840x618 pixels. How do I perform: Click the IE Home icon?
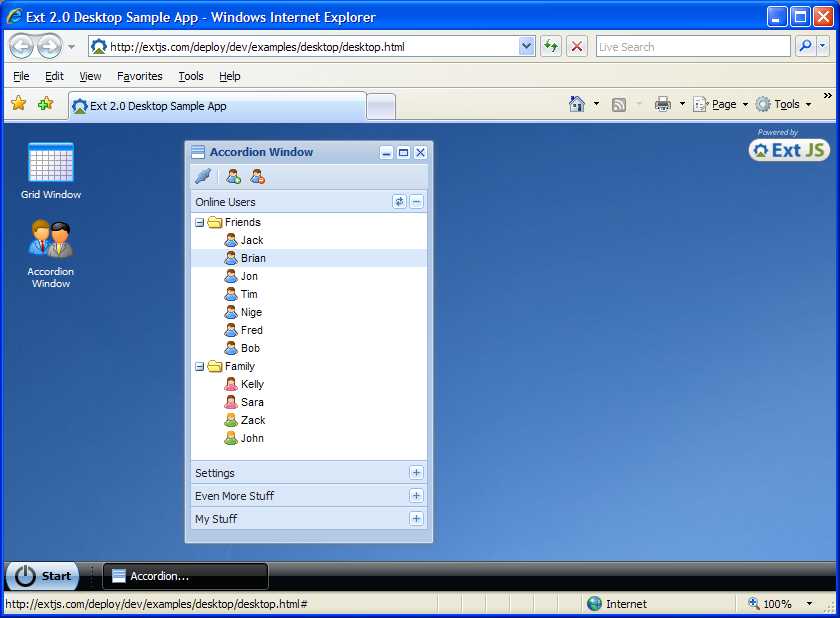[577, 104]
